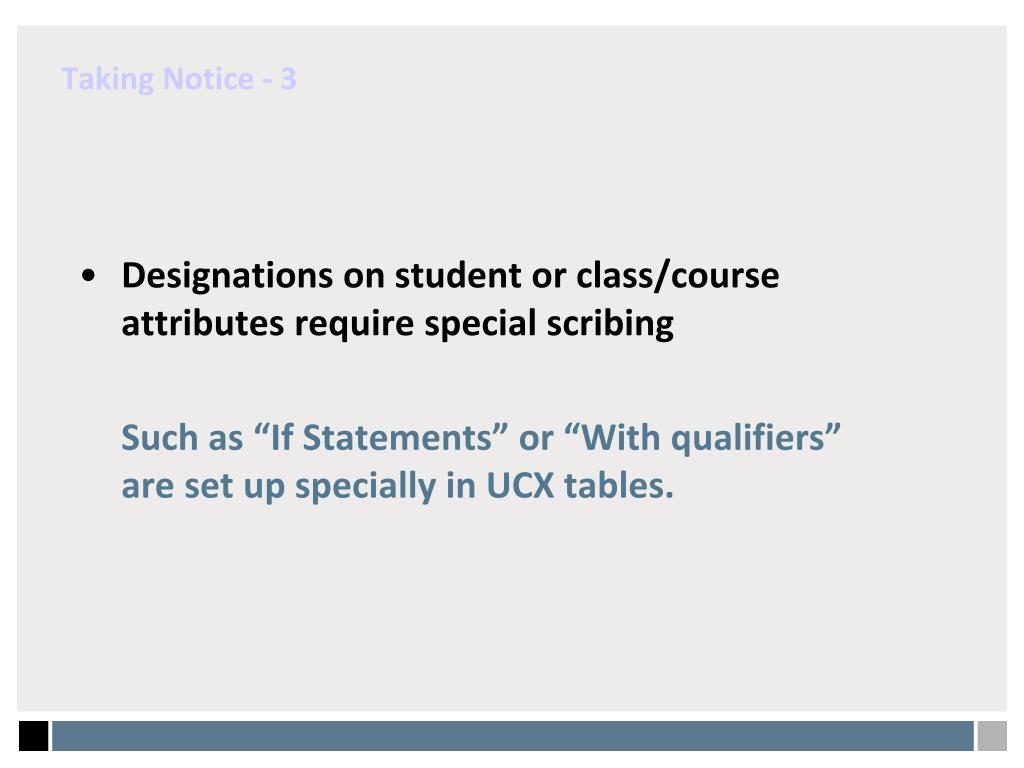Click the slate blue footer bar

[513, 736]
